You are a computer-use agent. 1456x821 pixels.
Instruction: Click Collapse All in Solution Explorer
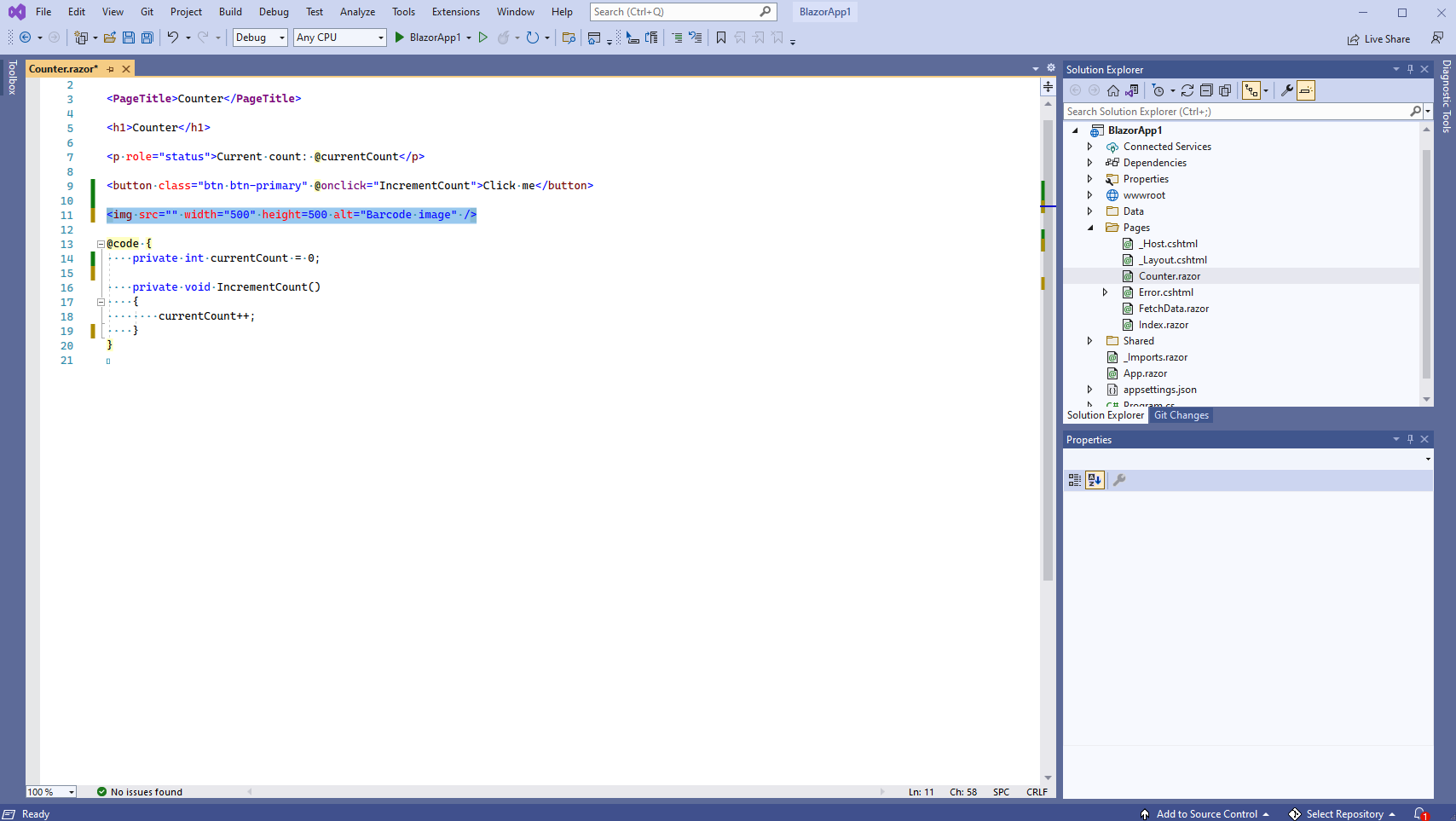click(x=1206, y=90)
